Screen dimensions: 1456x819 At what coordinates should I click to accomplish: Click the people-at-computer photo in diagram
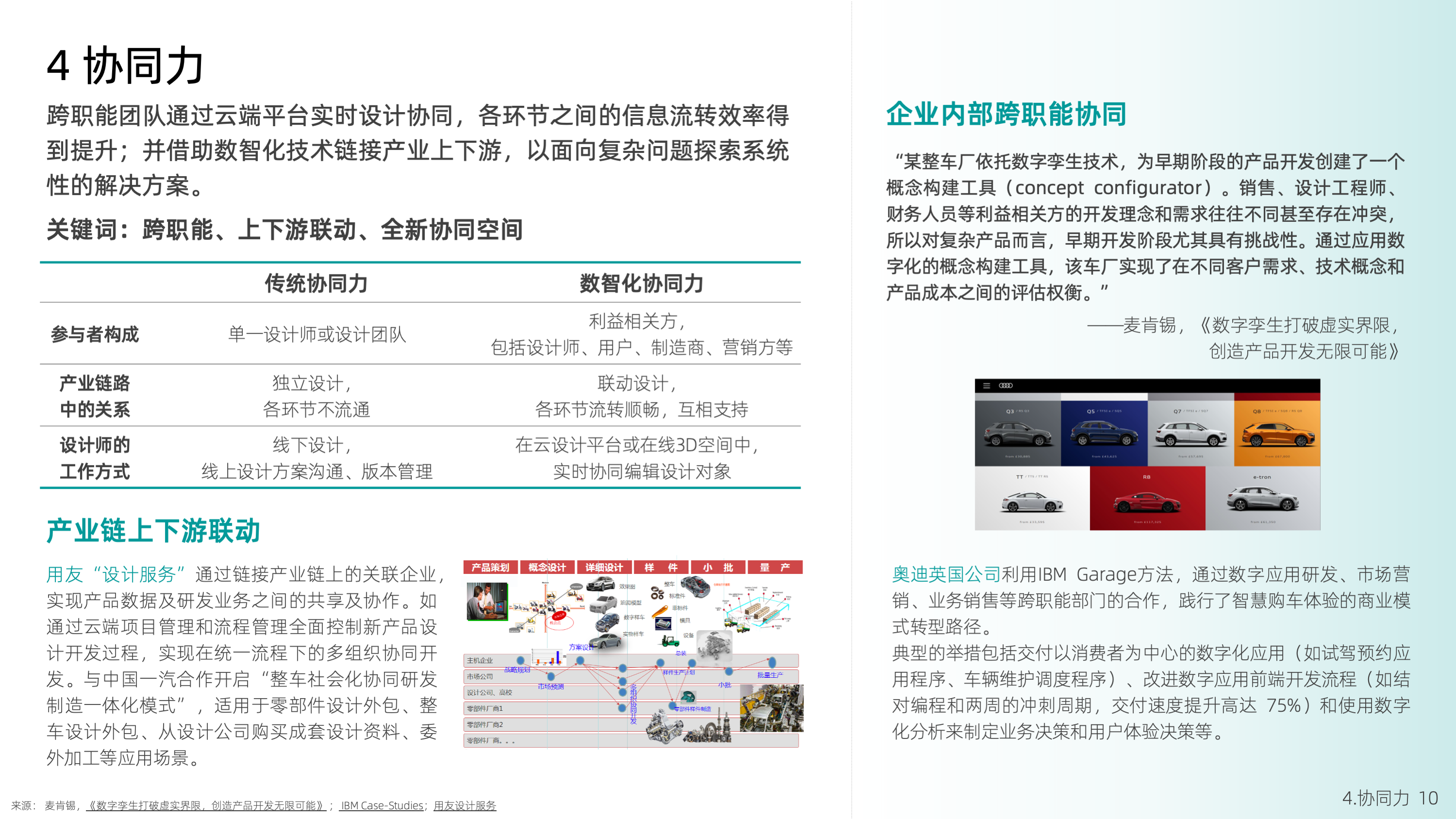486,602
